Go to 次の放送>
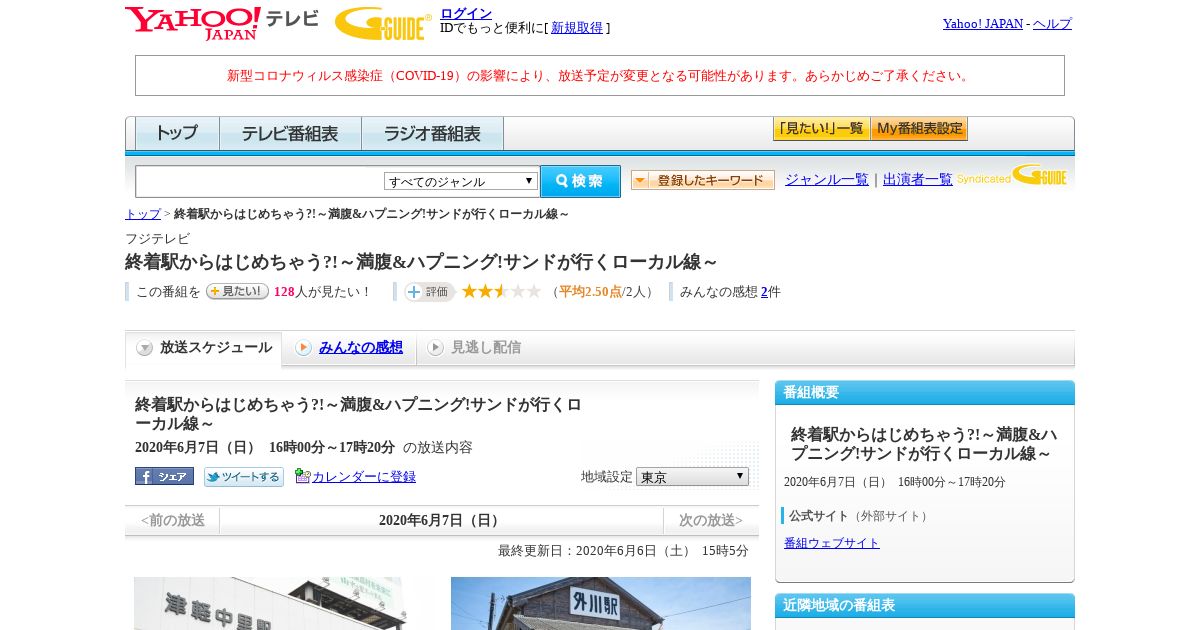 point(711,520)
